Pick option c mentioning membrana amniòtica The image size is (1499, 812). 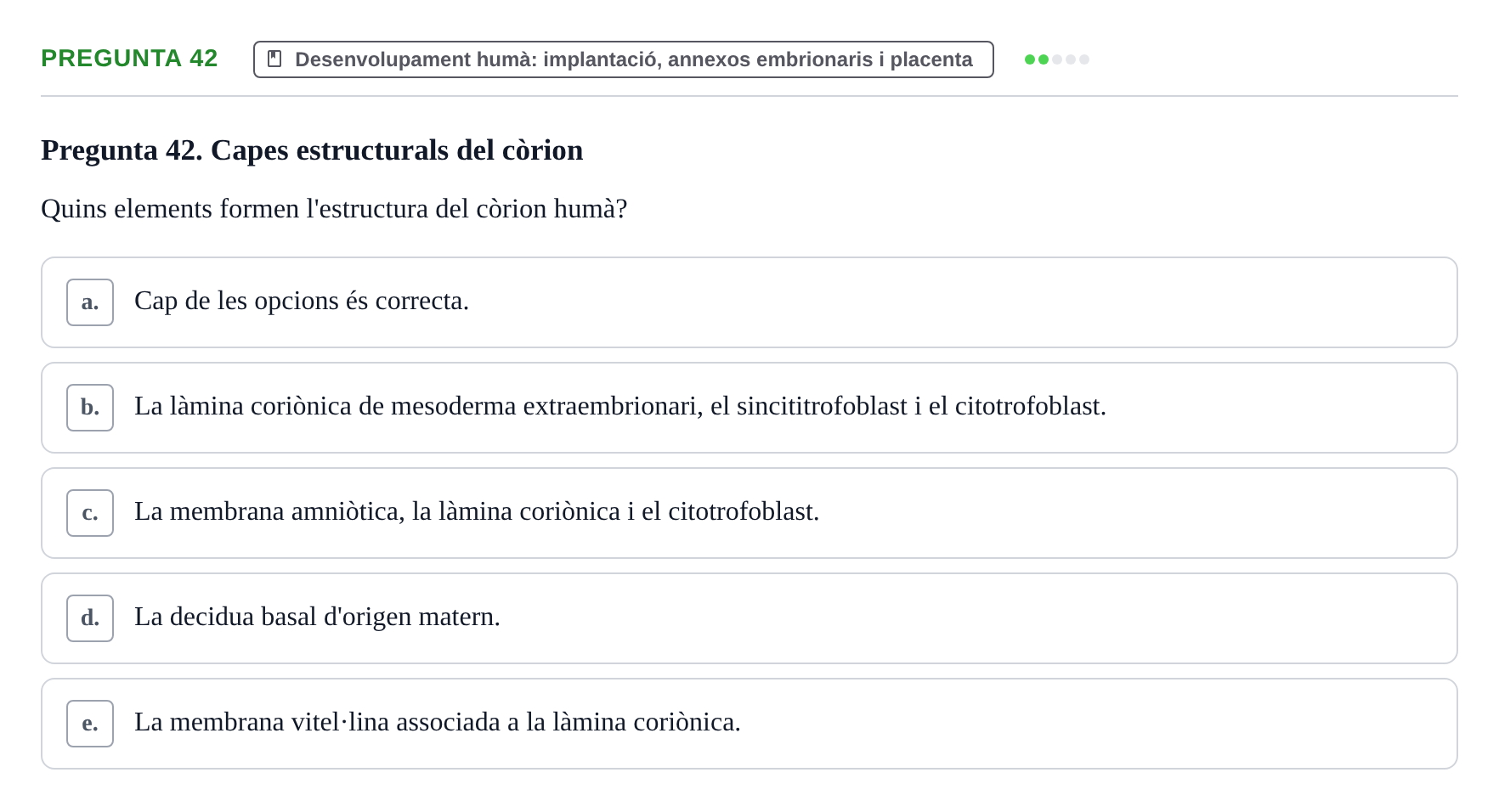tap(749, 513)
